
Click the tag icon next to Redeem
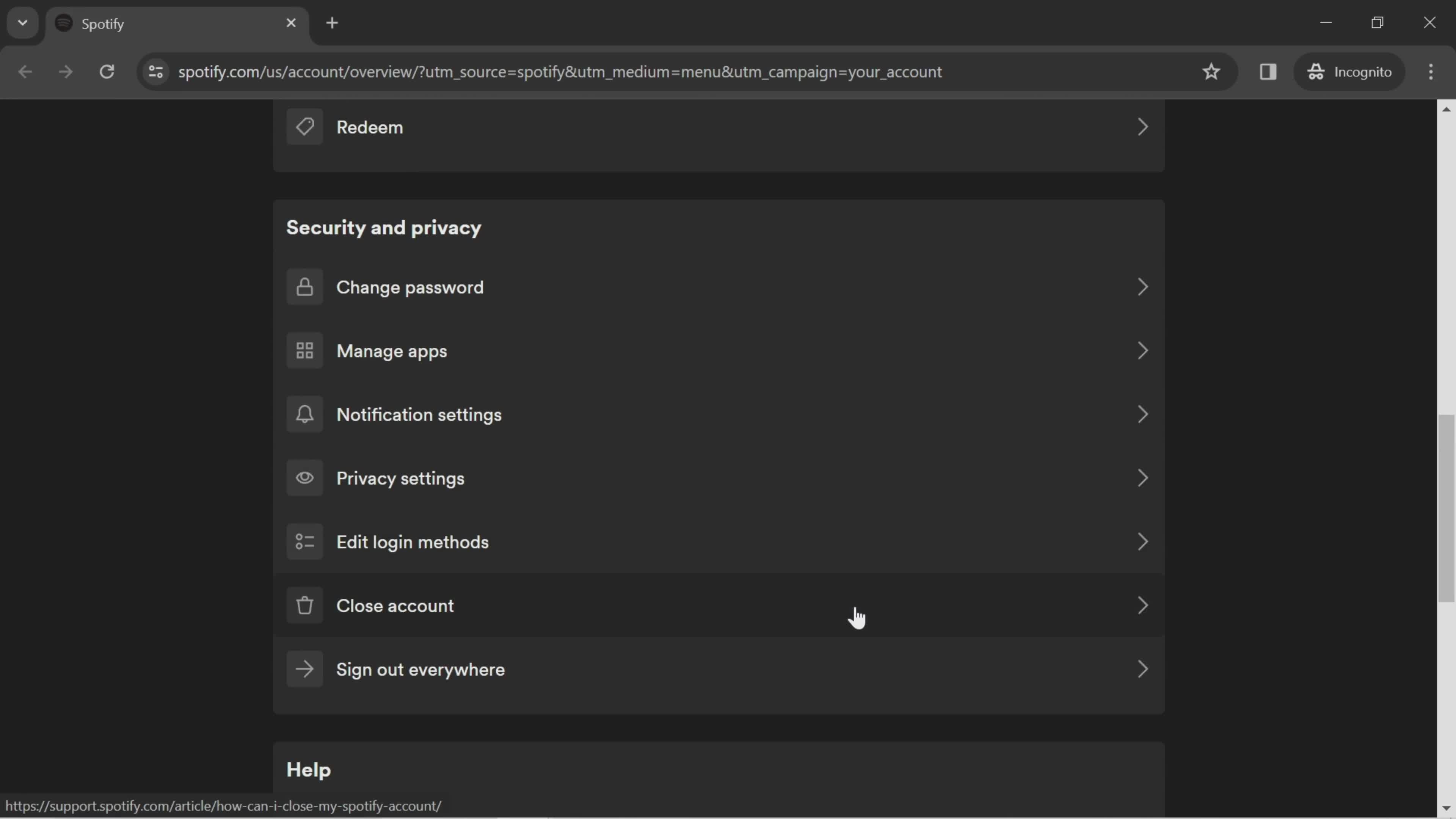click(305, 127)
